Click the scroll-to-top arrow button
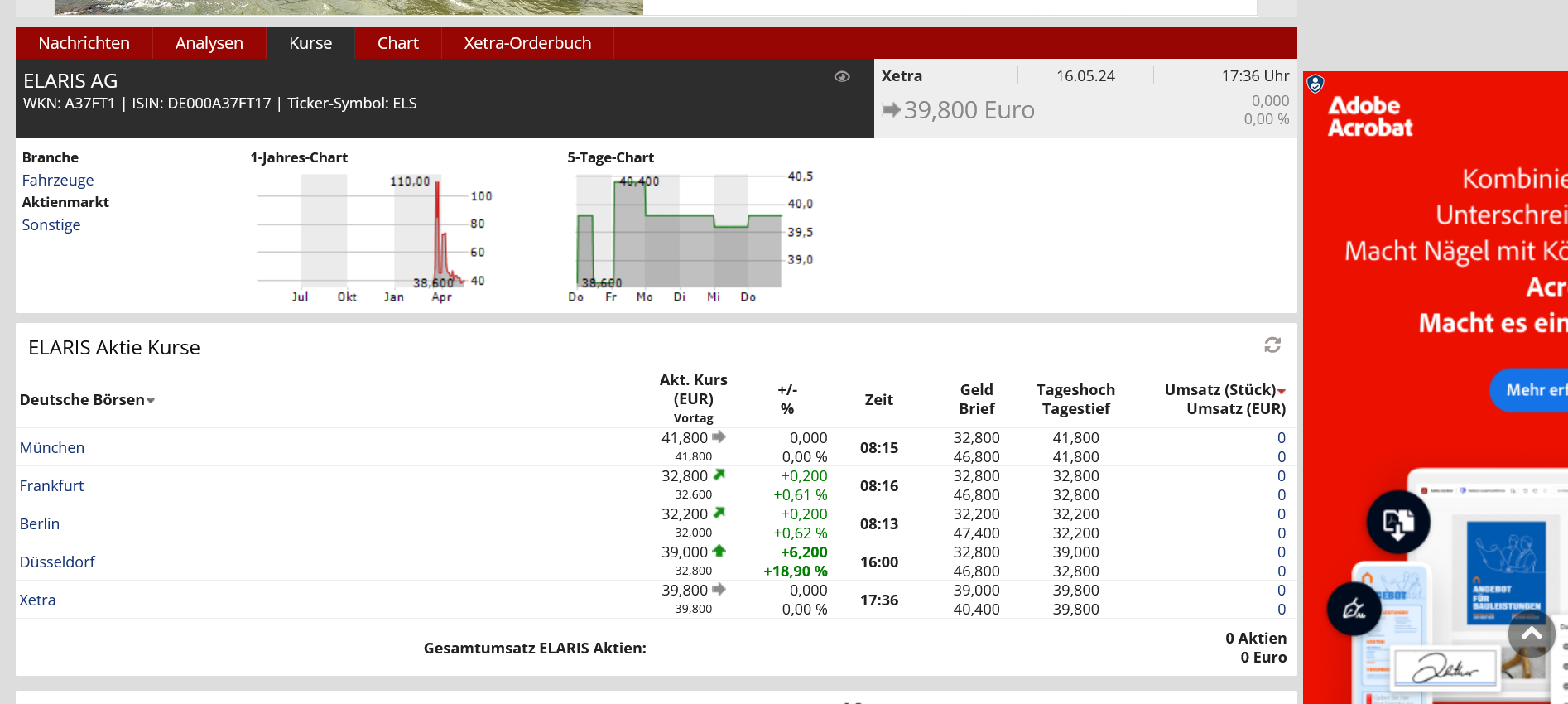The height and width of the screenshot is (704, 1568). (x=1531, y=634)
